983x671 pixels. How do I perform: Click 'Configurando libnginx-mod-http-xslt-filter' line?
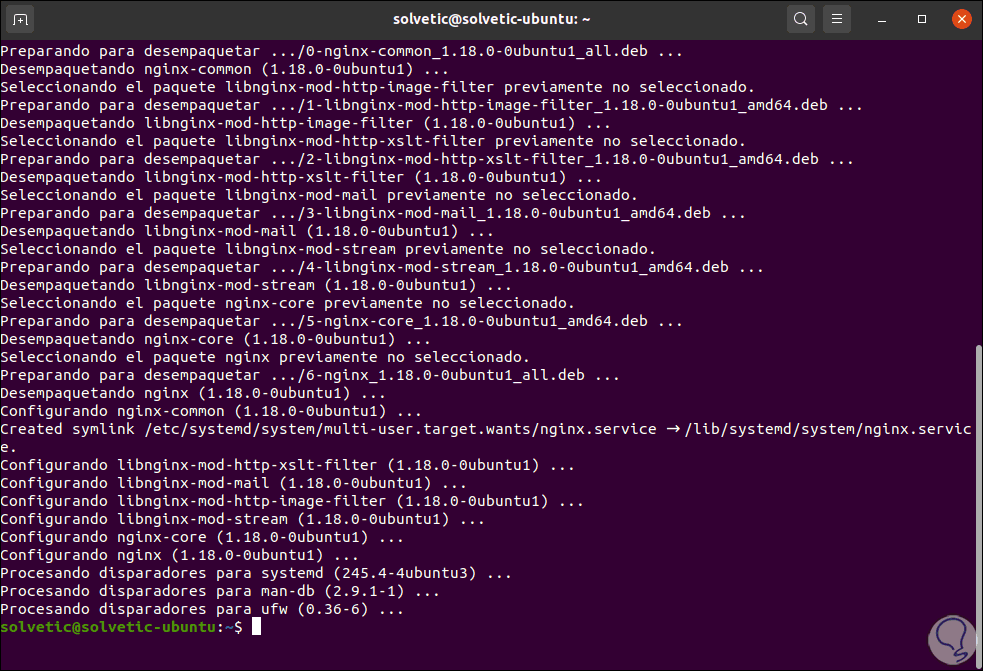(x=288, y=465)
